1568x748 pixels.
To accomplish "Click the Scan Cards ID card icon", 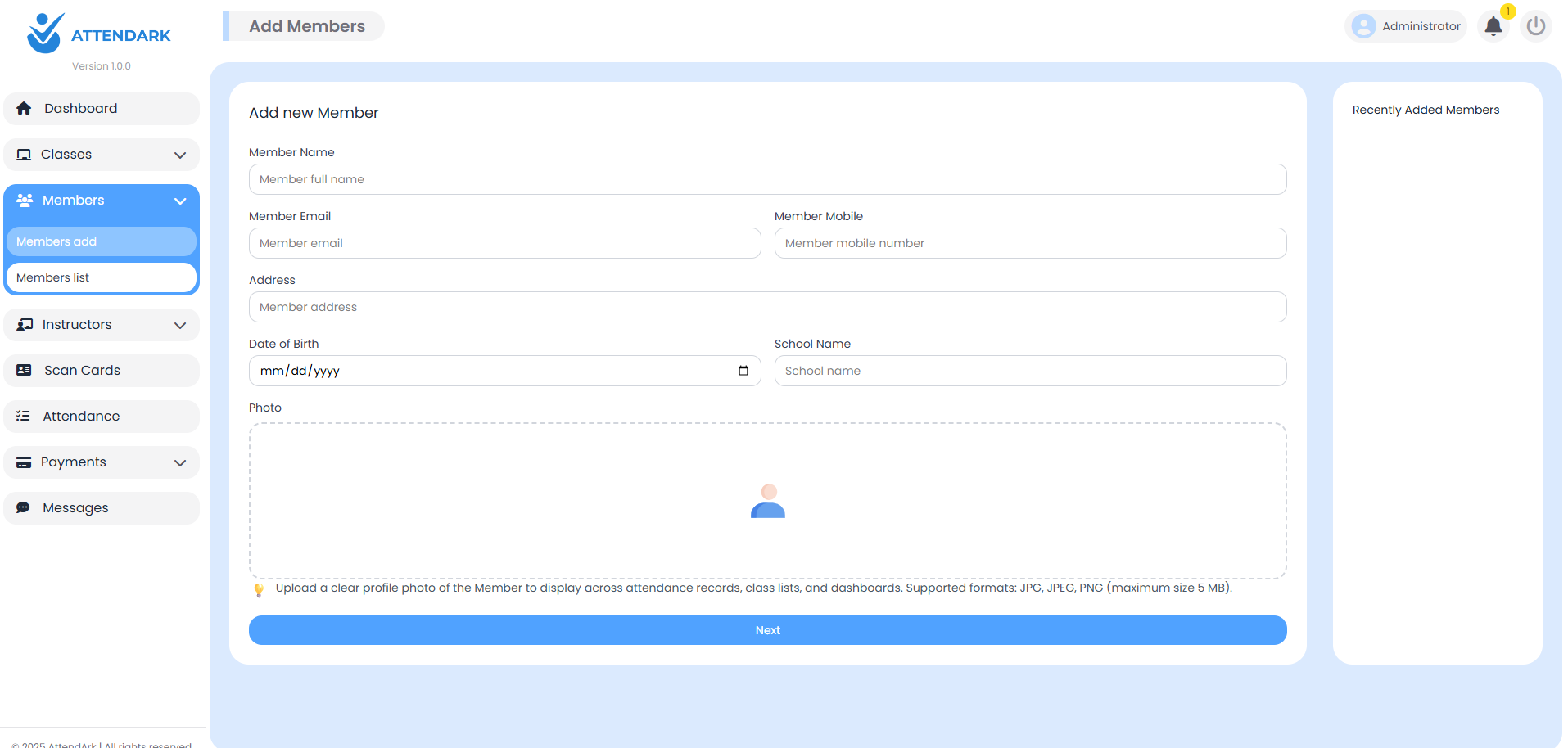I will [24, 371].
